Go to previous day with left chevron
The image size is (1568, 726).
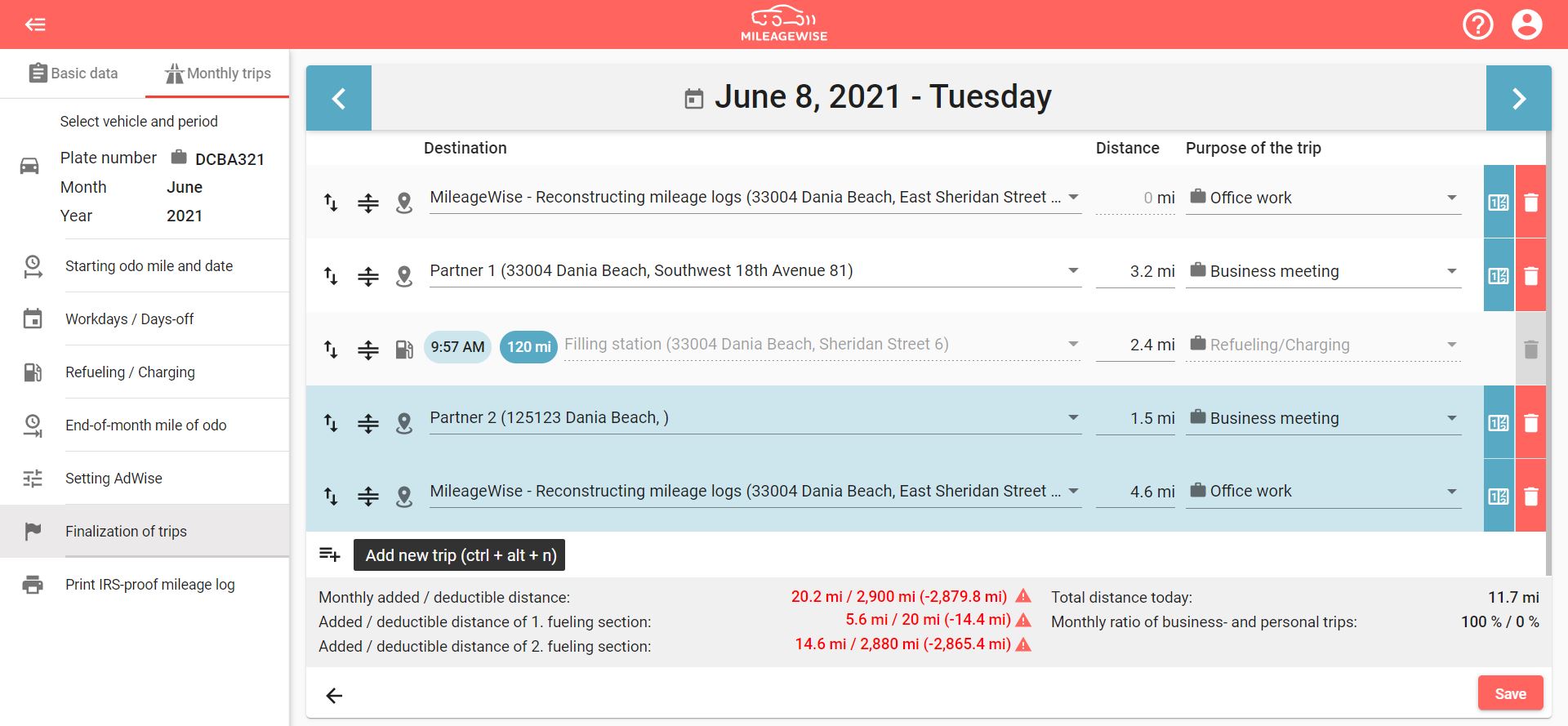pos(339,98)
